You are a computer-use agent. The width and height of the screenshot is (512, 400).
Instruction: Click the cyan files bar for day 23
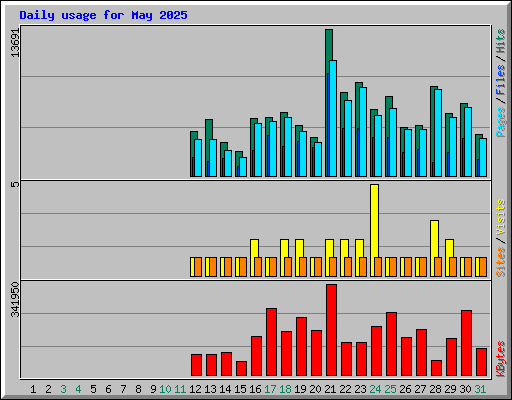(363, 132)
